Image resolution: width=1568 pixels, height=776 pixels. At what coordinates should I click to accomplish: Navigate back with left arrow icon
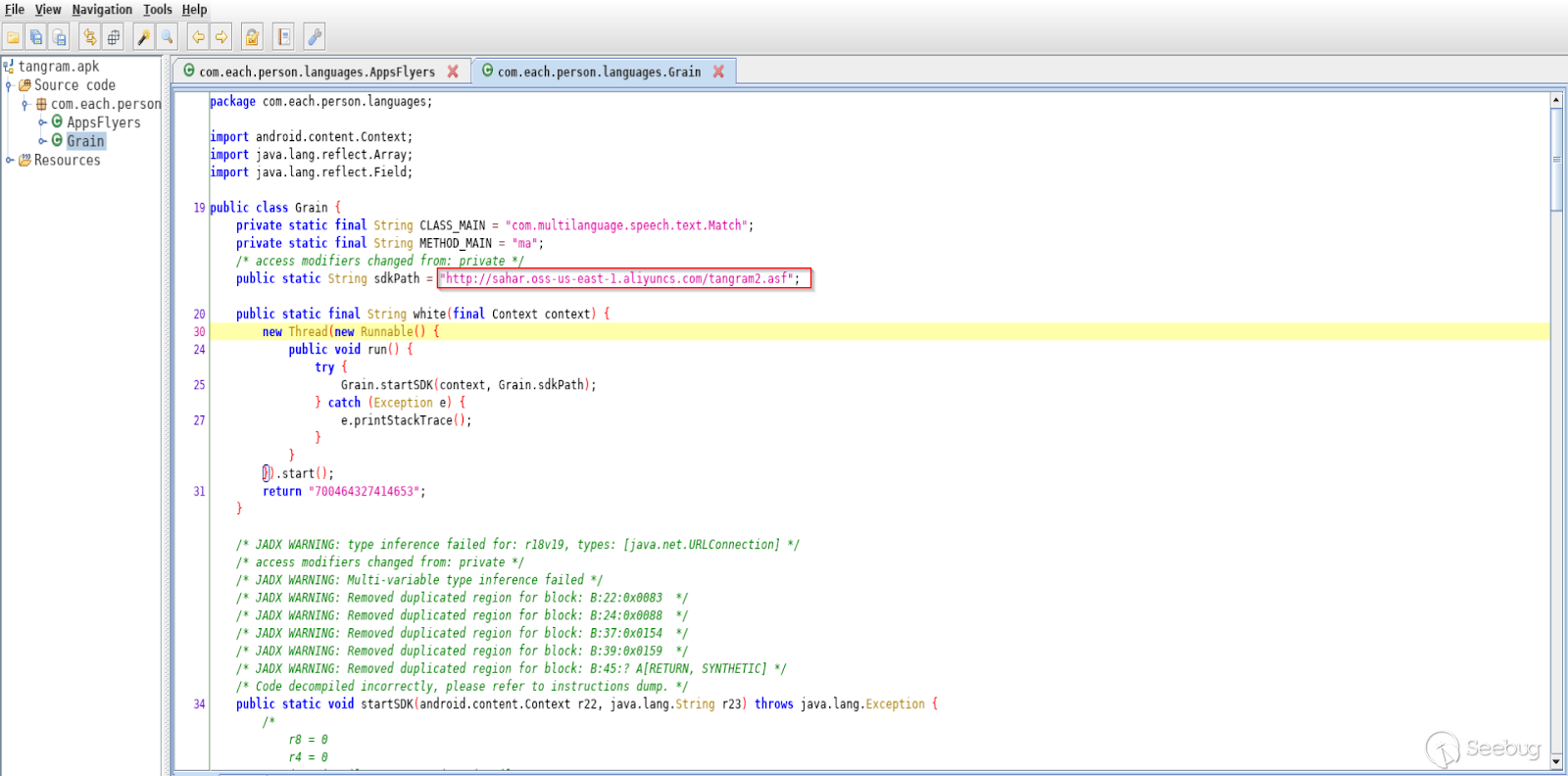click(x=198, y=37)
